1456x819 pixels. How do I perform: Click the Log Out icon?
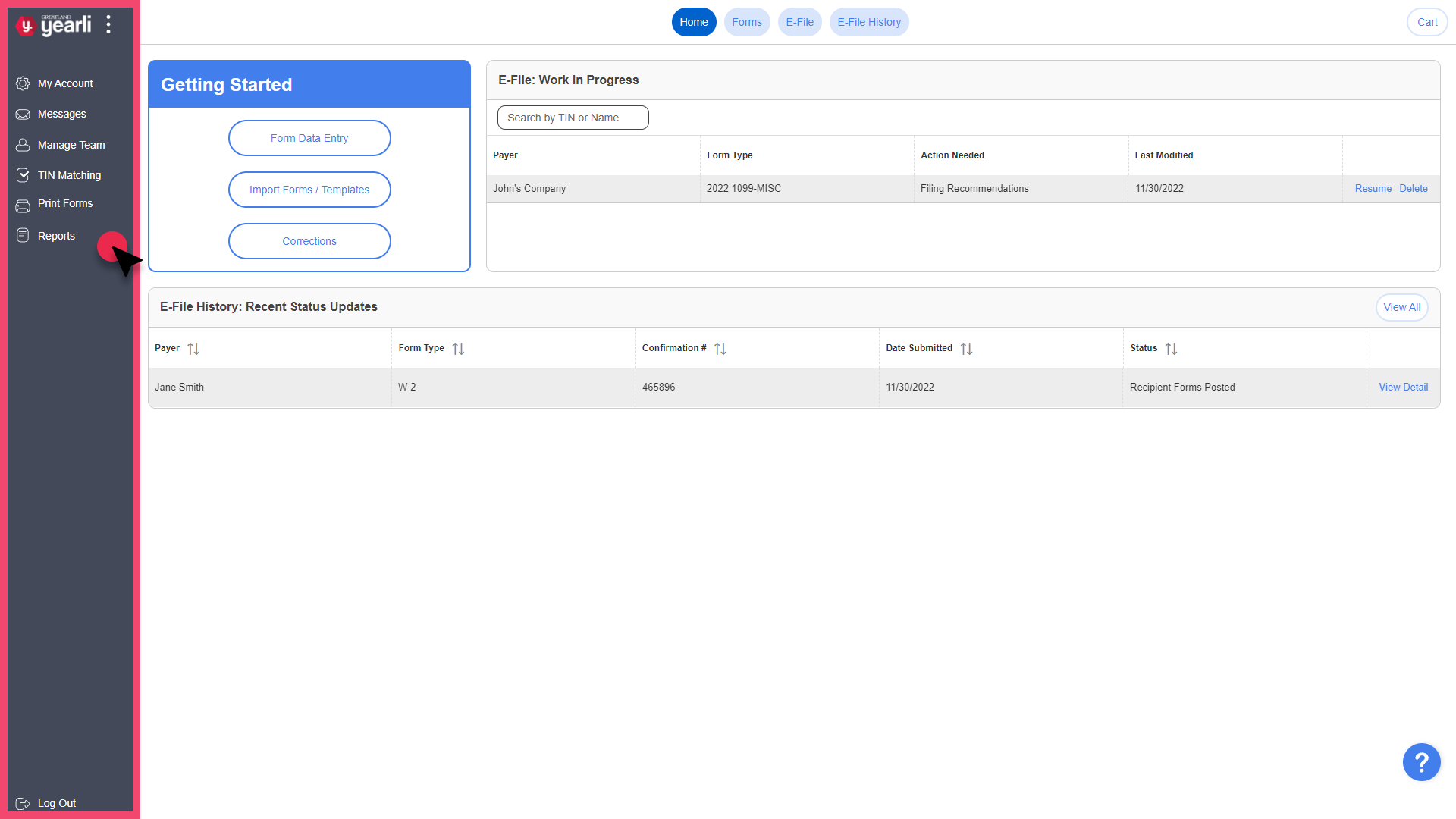pos(23,803)
